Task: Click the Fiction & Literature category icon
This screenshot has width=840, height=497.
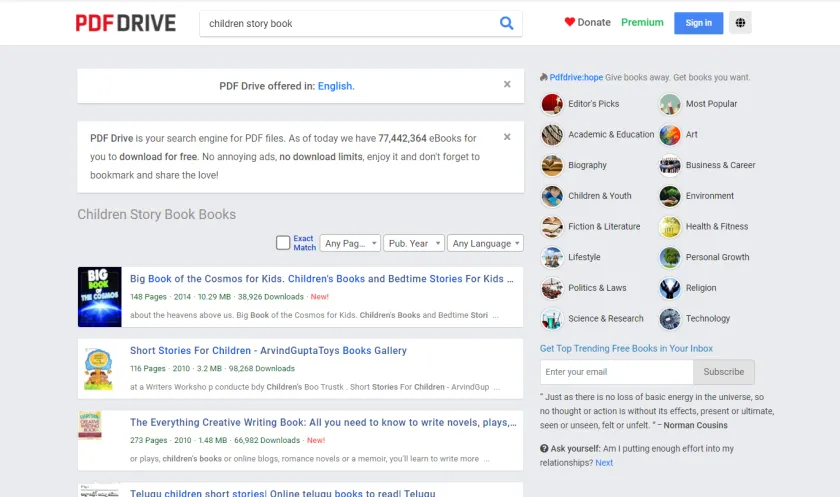Action: [552, 227]
